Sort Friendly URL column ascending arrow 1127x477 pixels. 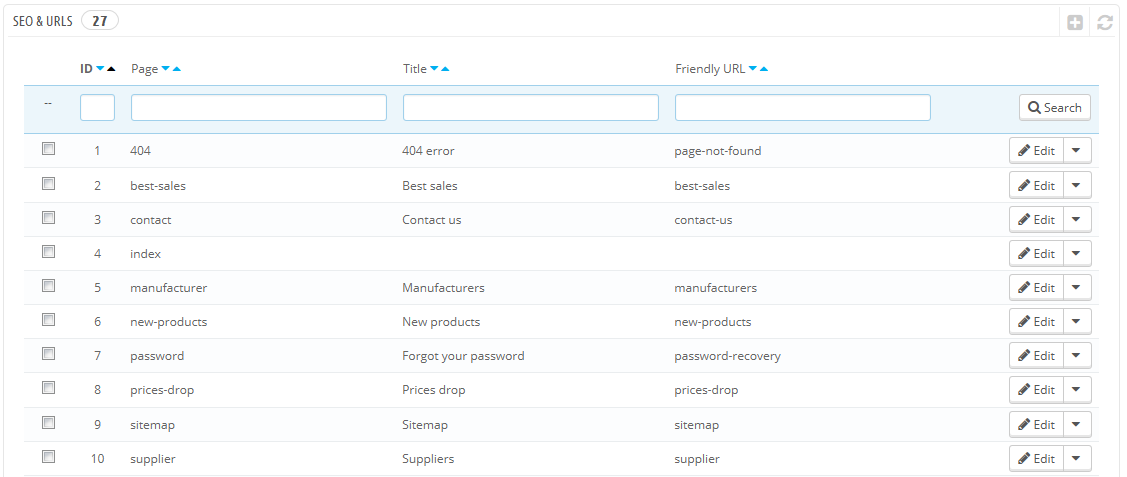[763, 69]
